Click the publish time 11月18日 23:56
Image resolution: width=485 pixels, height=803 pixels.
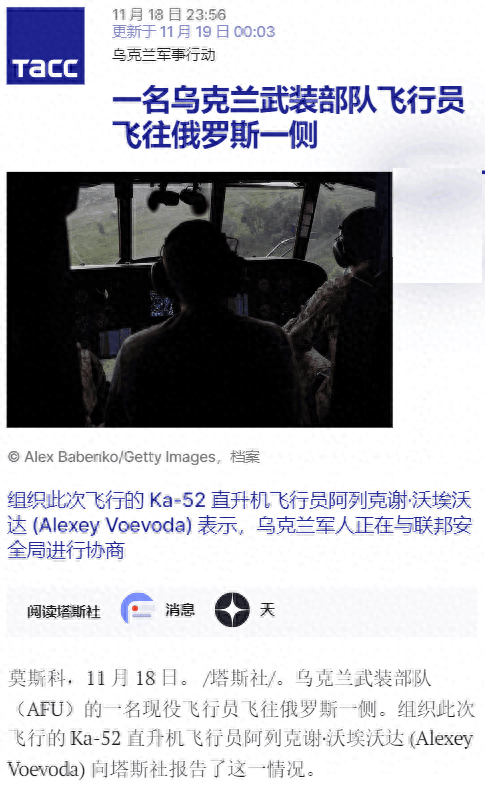tap(169, 15)
